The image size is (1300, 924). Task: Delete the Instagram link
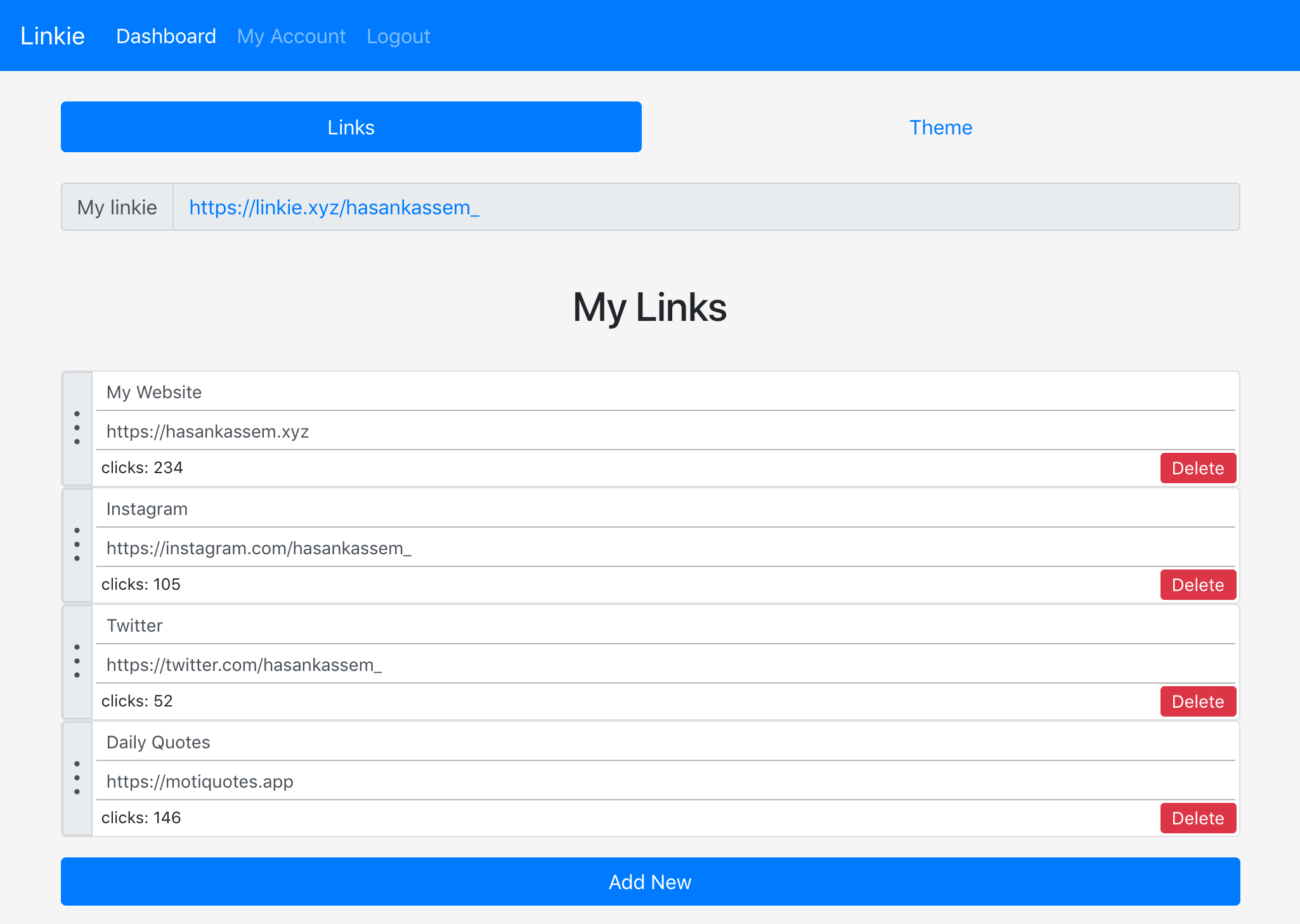coord(1198,584)
